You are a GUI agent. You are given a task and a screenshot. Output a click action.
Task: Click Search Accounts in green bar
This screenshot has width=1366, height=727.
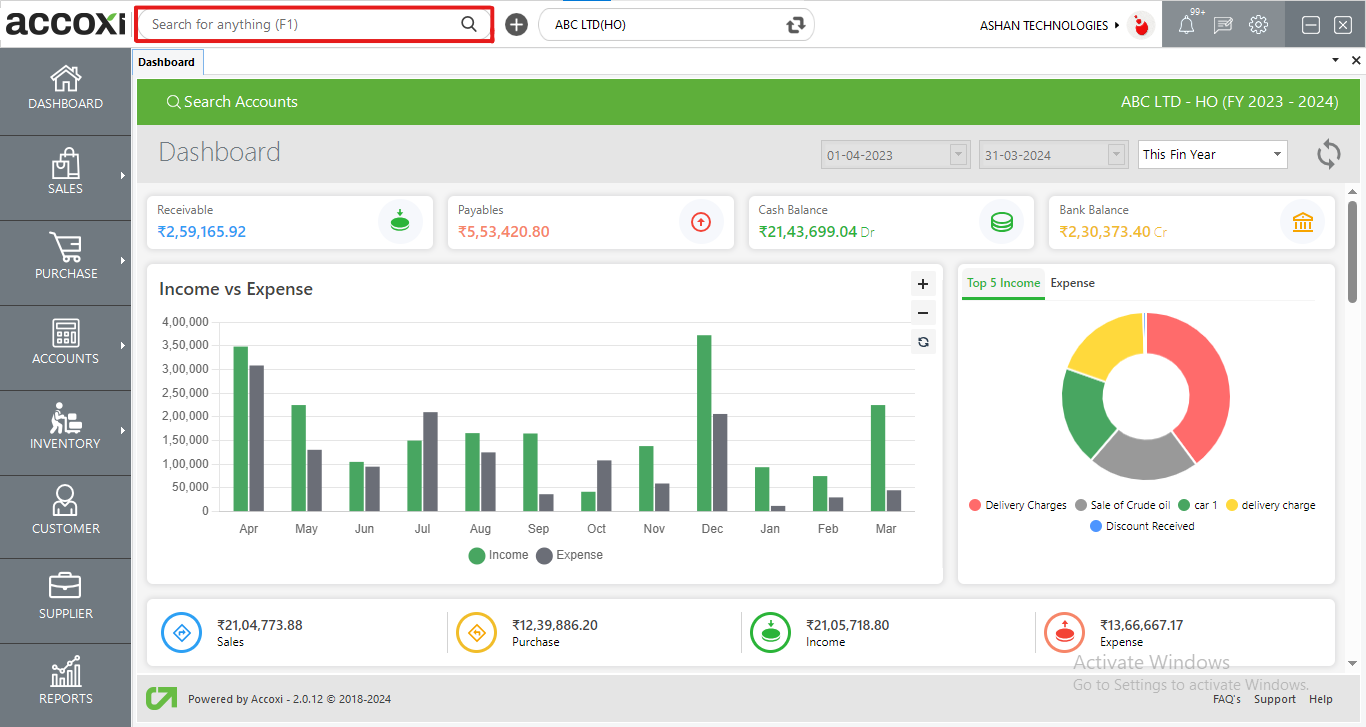click(232, 102)
